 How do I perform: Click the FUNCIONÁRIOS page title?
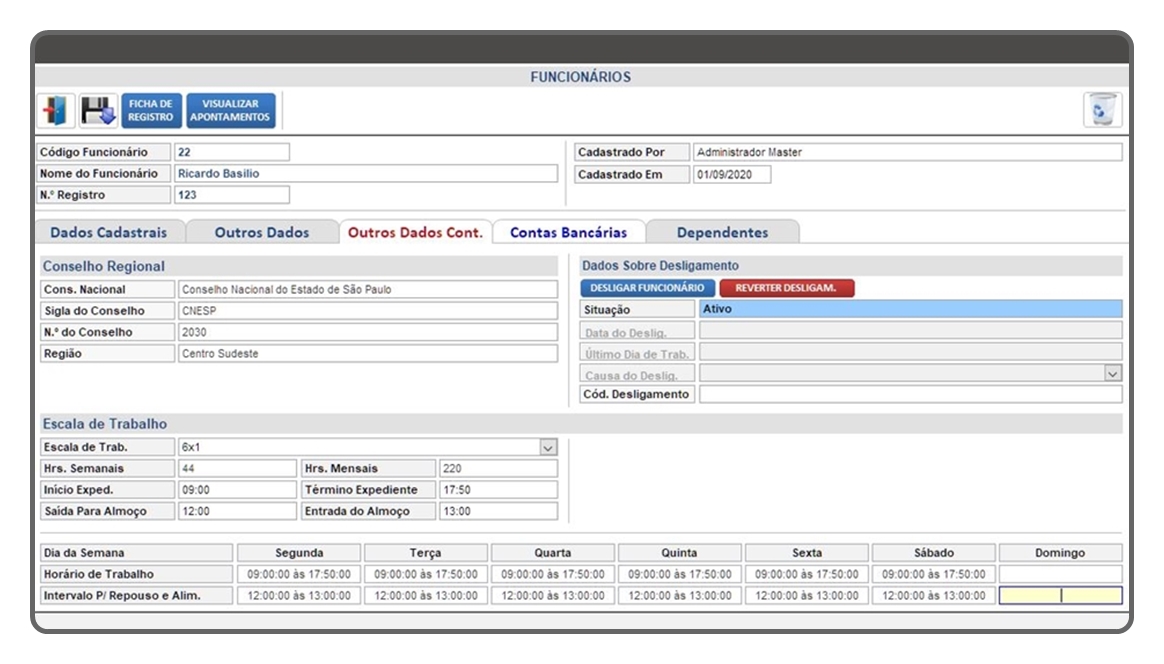[x=581, y=77]
